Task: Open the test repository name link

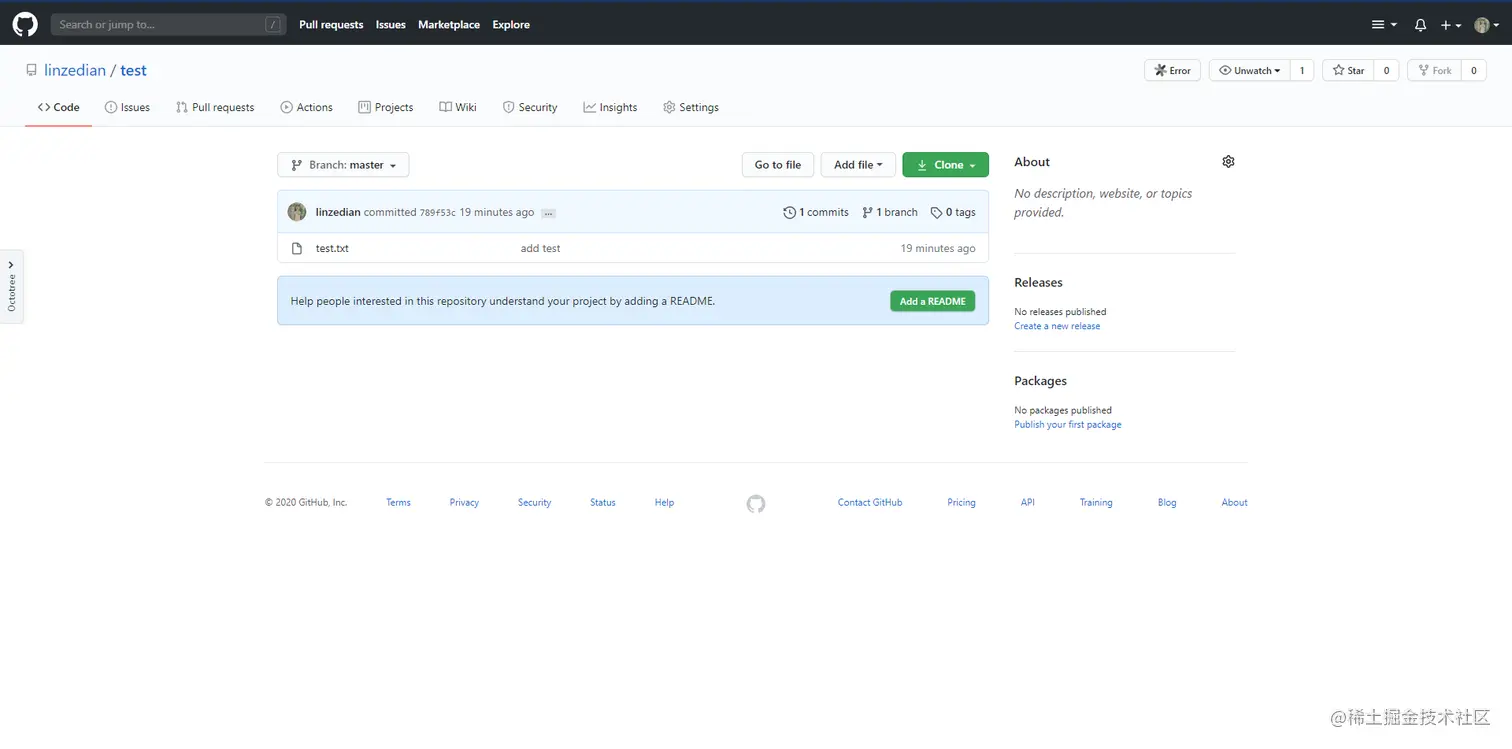Action: click(133, 71)
